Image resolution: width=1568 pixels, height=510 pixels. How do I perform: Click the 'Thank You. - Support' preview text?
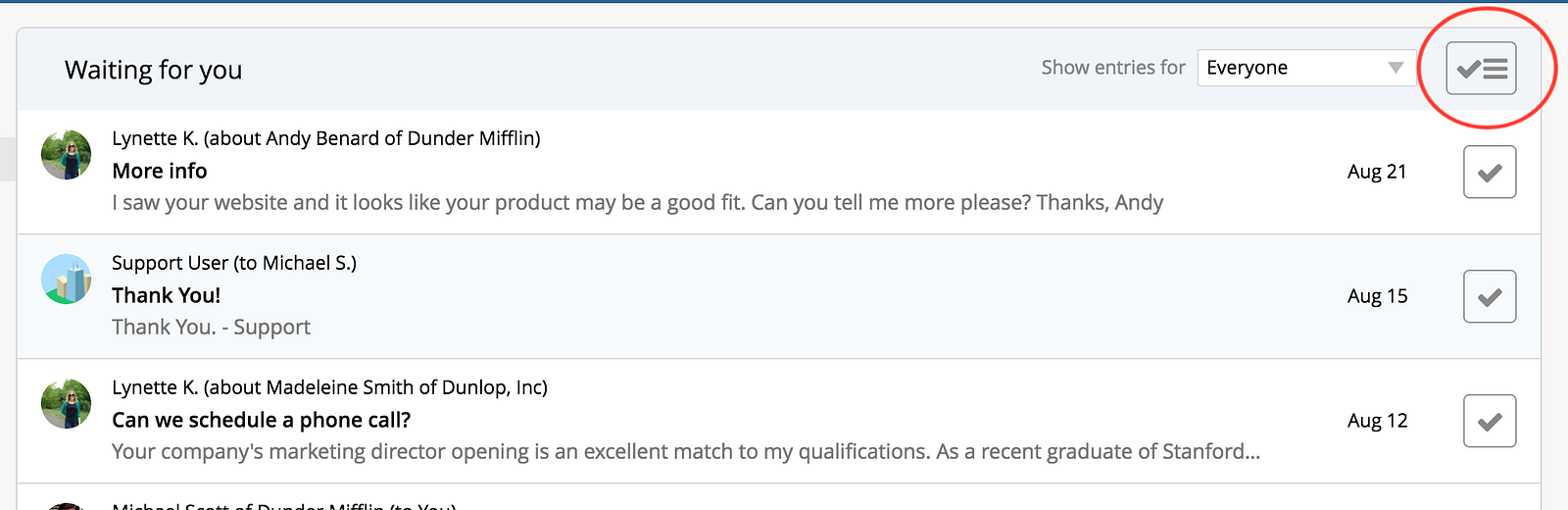[x=211, y=328]
